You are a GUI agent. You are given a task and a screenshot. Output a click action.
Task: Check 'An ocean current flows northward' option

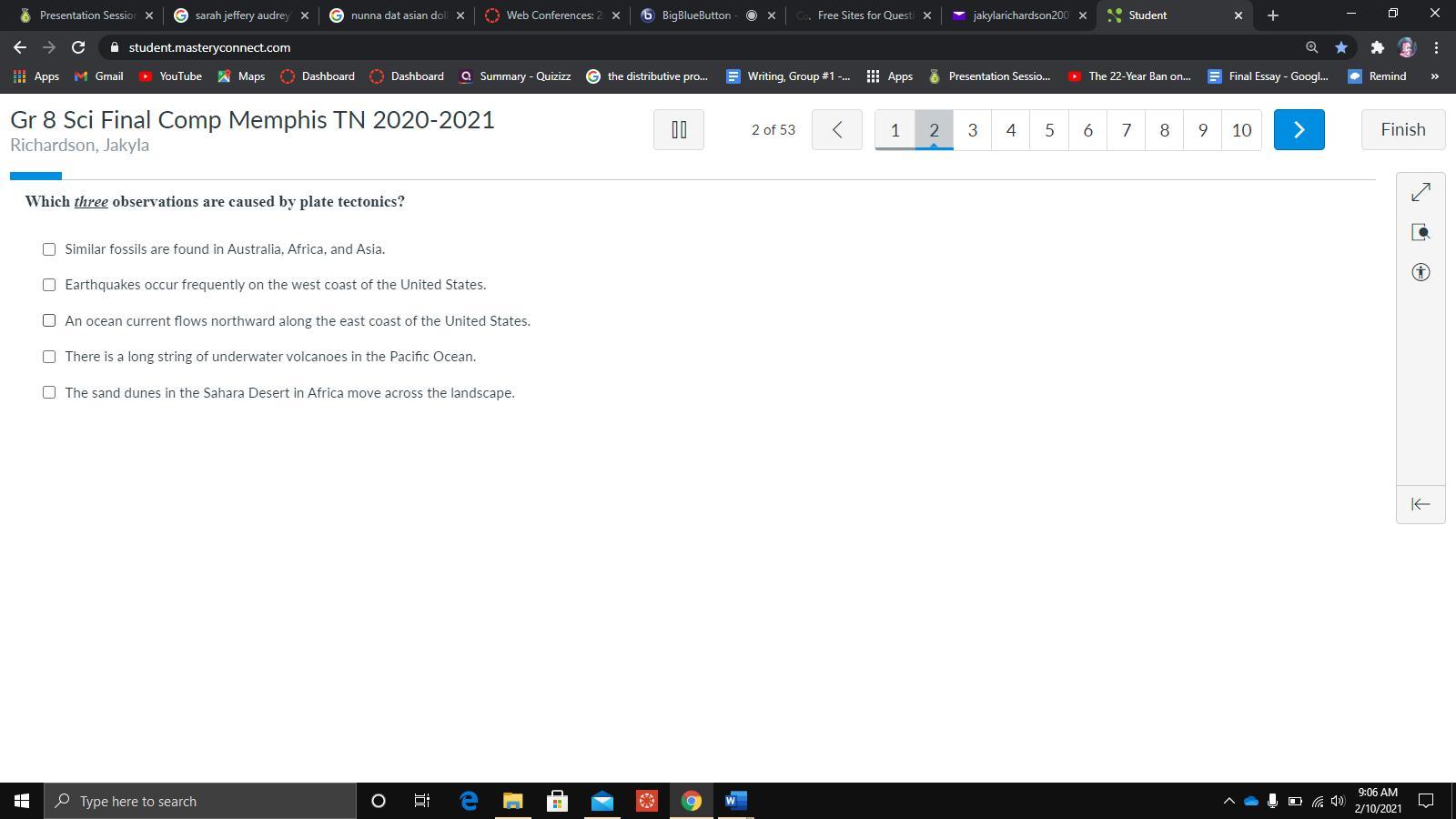click(49, 320)
